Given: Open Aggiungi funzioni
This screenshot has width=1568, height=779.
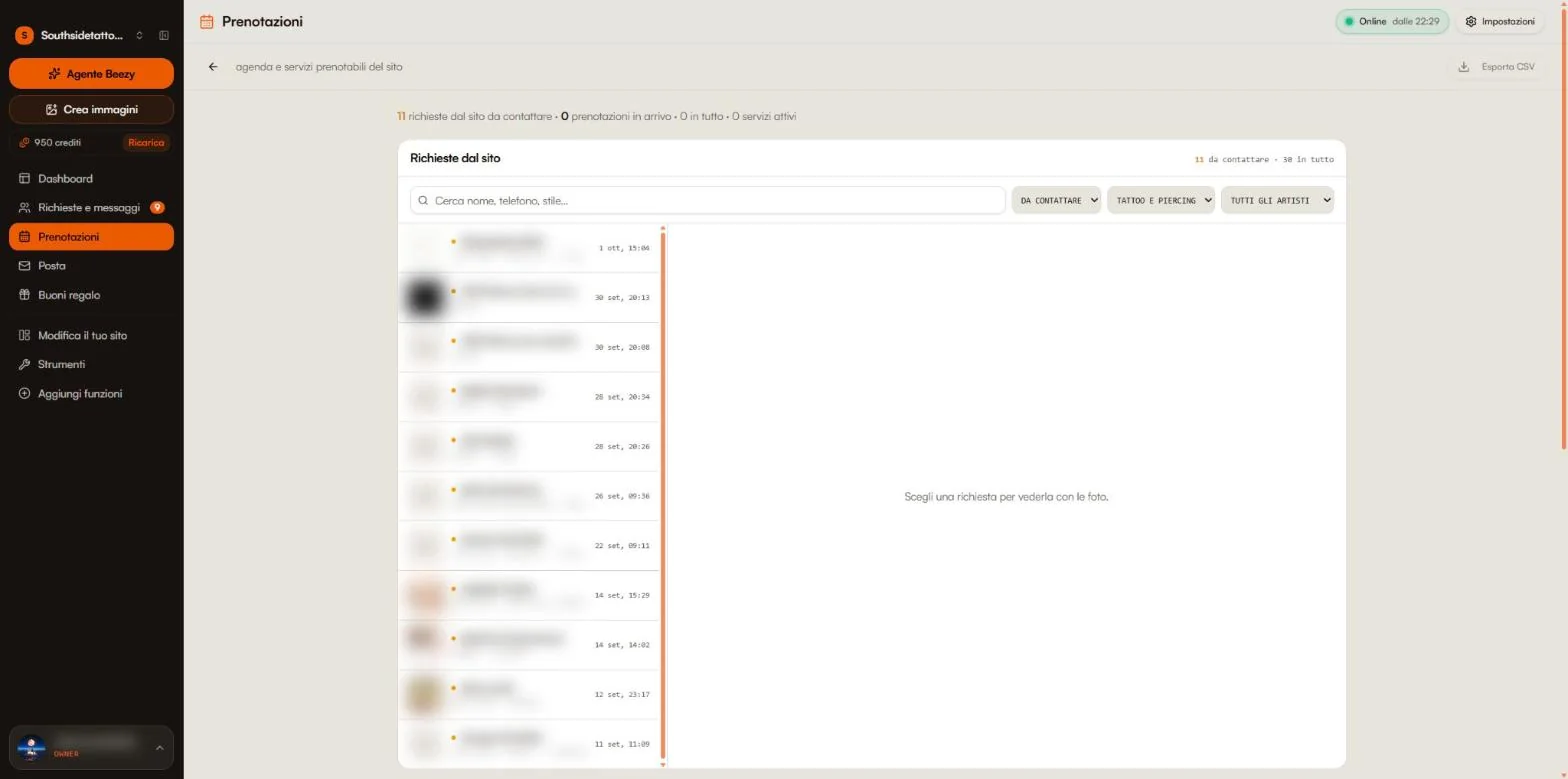Looking at the screenshot, I should point(91,394).
